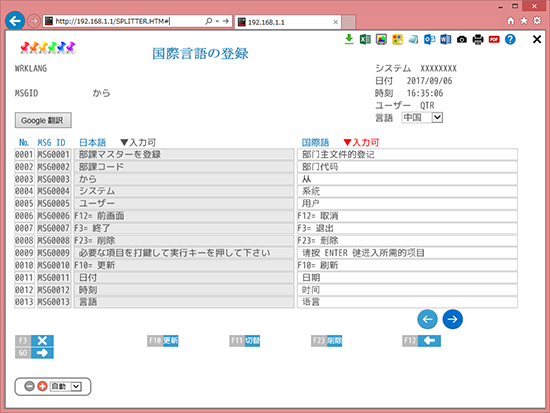Click the orange colored-dots palette icon
Image resolution: width=550 pixels, height=413 pixels.
click(x=397, y=39)
